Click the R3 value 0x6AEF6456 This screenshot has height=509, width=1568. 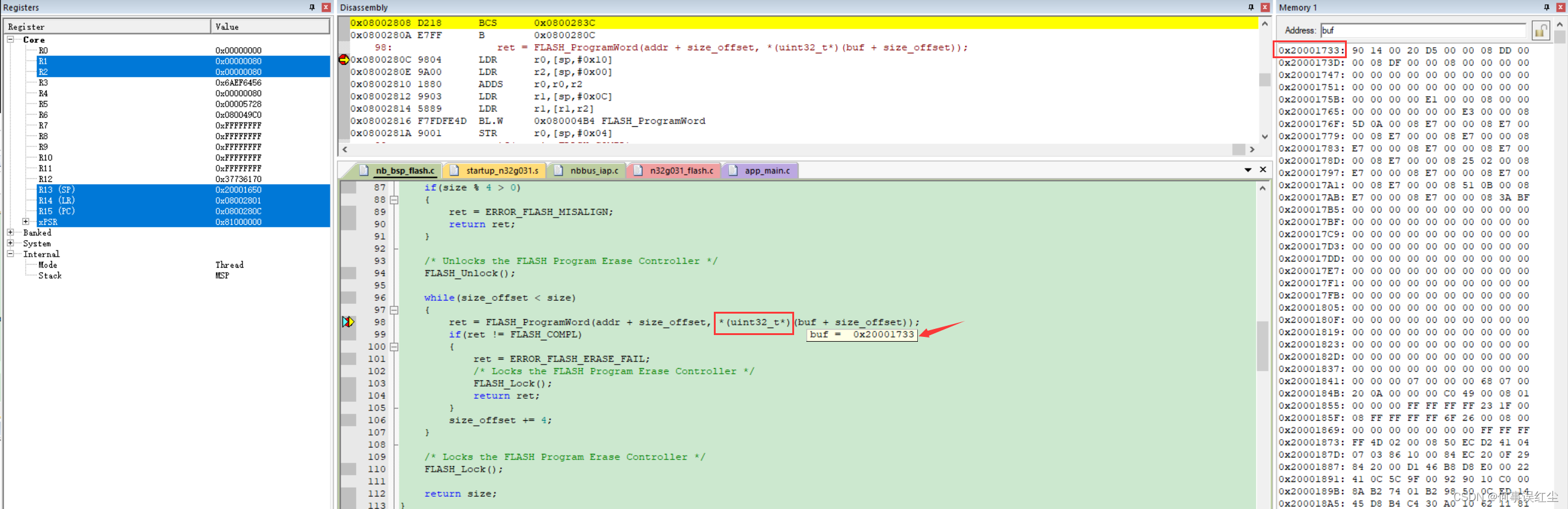(x=238, y=83)
